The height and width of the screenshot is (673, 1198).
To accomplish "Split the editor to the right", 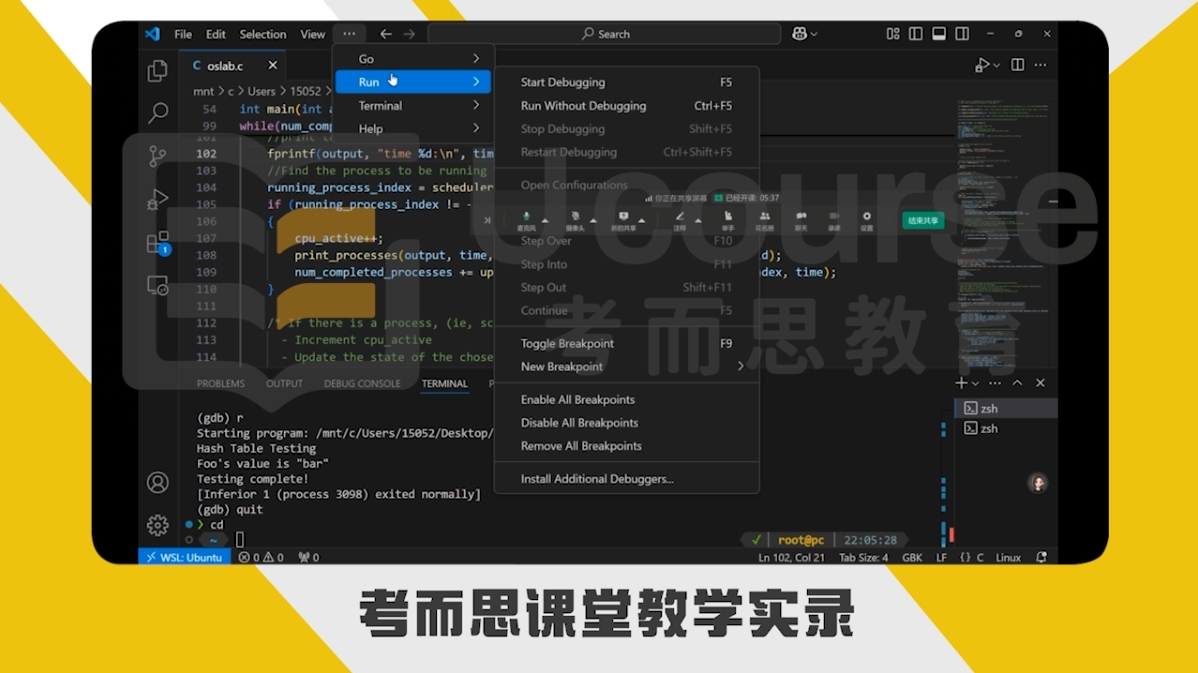I will (1018, 65).
